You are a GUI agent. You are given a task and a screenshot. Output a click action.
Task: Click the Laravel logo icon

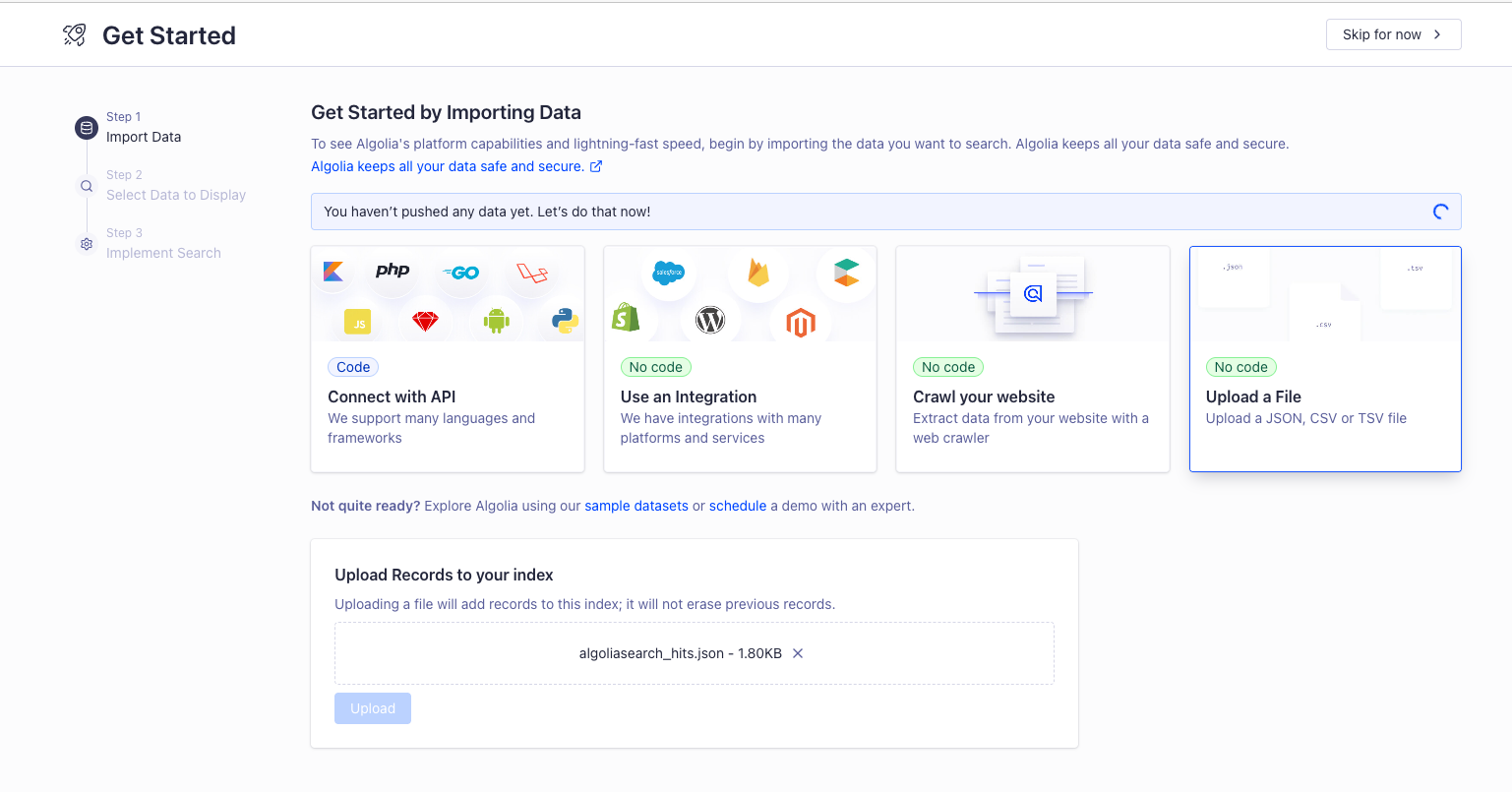[532, 273]
